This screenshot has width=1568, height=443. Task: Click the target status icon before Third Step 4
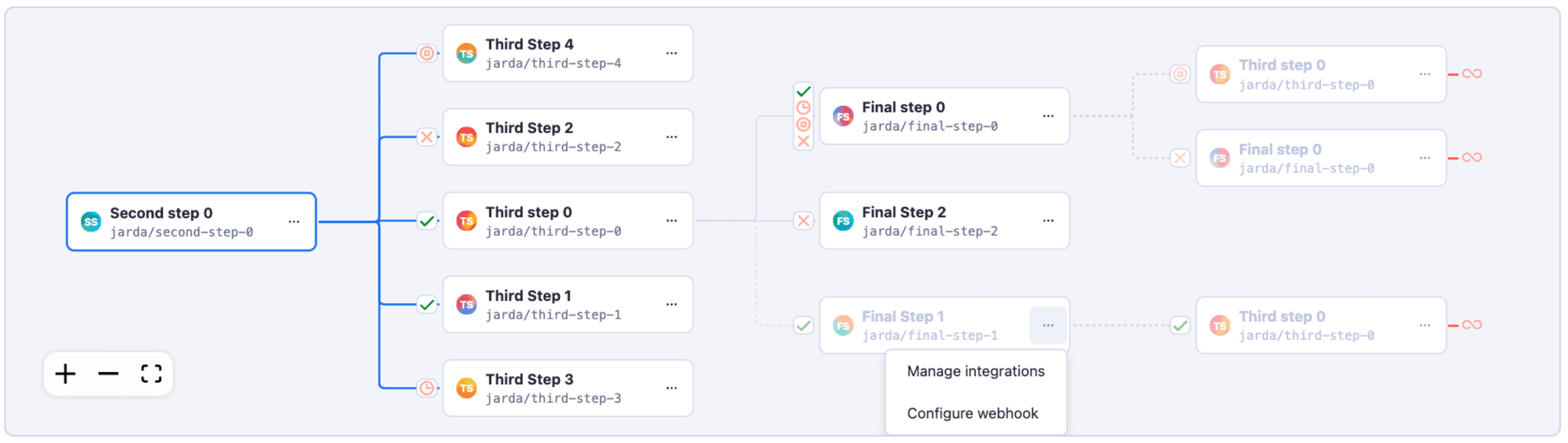pos(427,53)
